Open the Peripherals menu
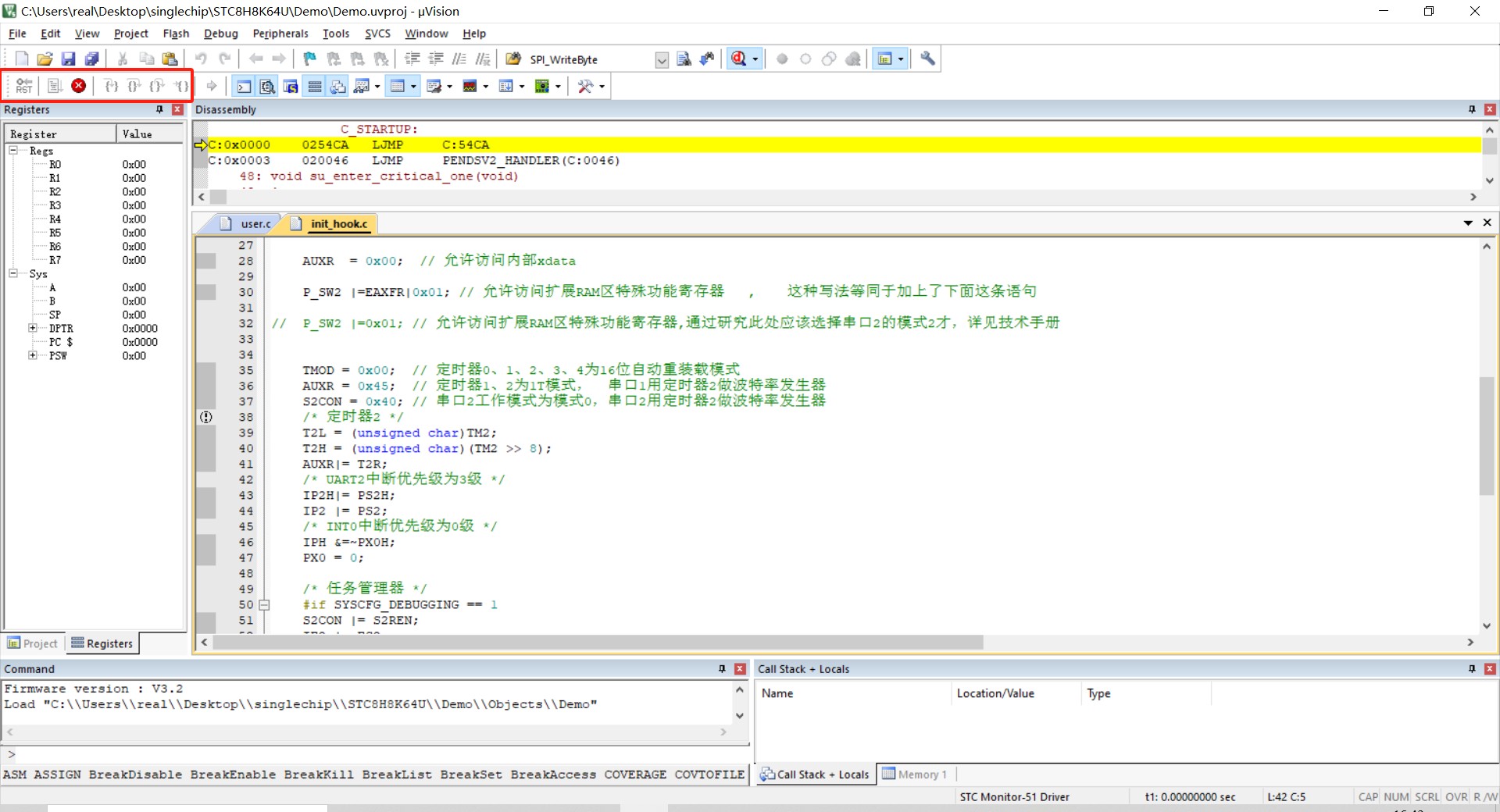1500x812 pixels. pyautogui.click(x=280, y=34)
